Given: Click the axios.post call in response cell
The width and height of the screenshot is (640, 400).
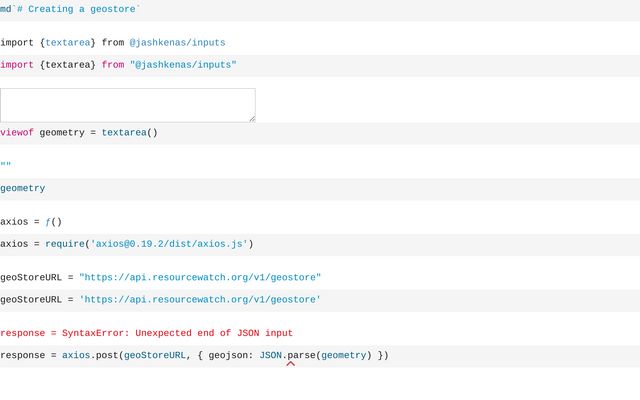Looking at the screenshot, I should click(90, 355).
